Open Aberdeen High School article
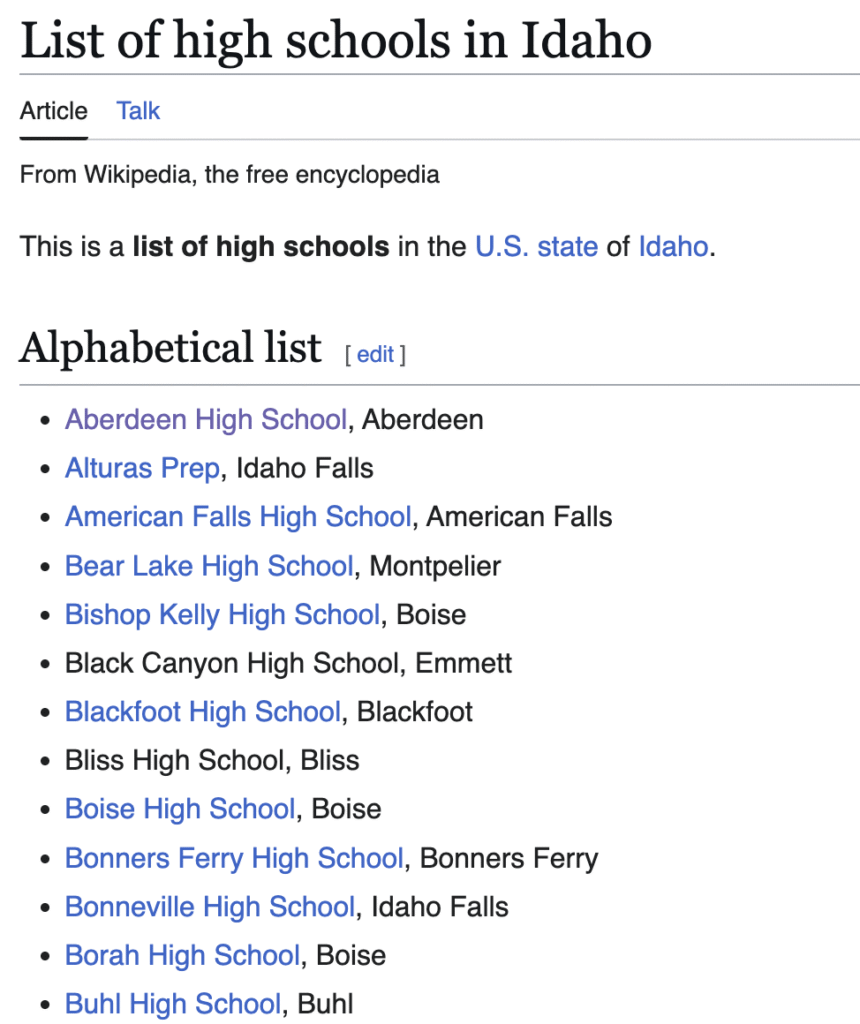The width and height of the screenshot is (860, 1024). [206, 420]
